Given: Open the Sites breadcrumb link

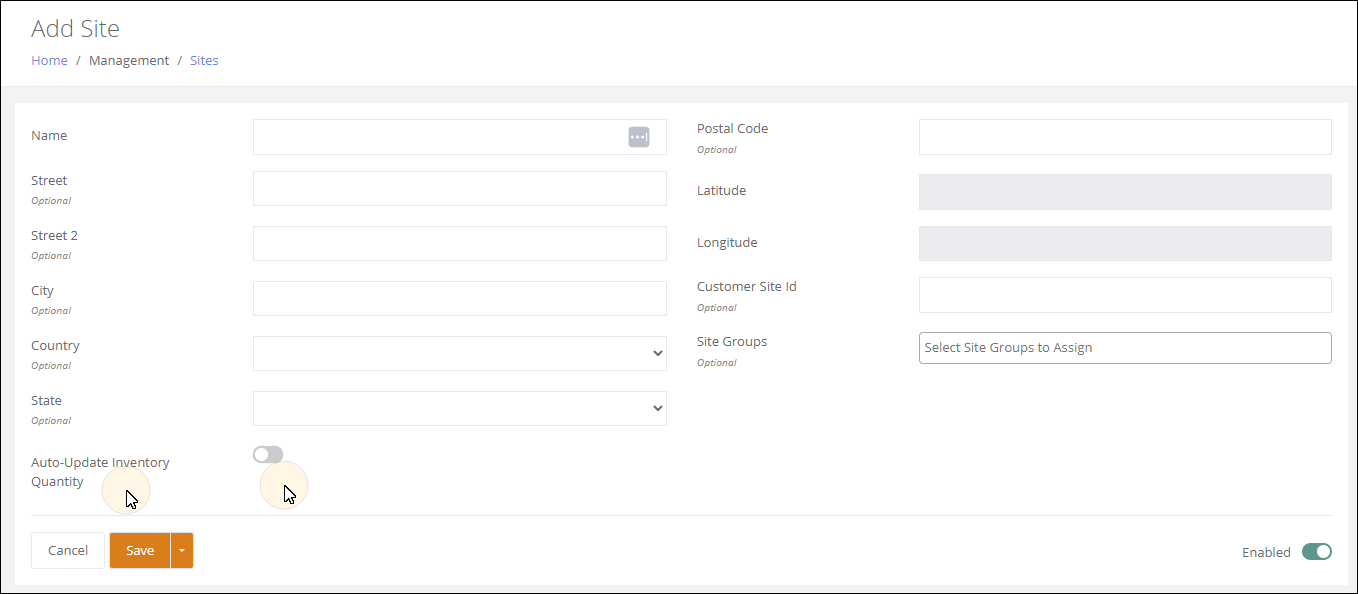Looking at the screenshot, I should [x=204, y=60].
